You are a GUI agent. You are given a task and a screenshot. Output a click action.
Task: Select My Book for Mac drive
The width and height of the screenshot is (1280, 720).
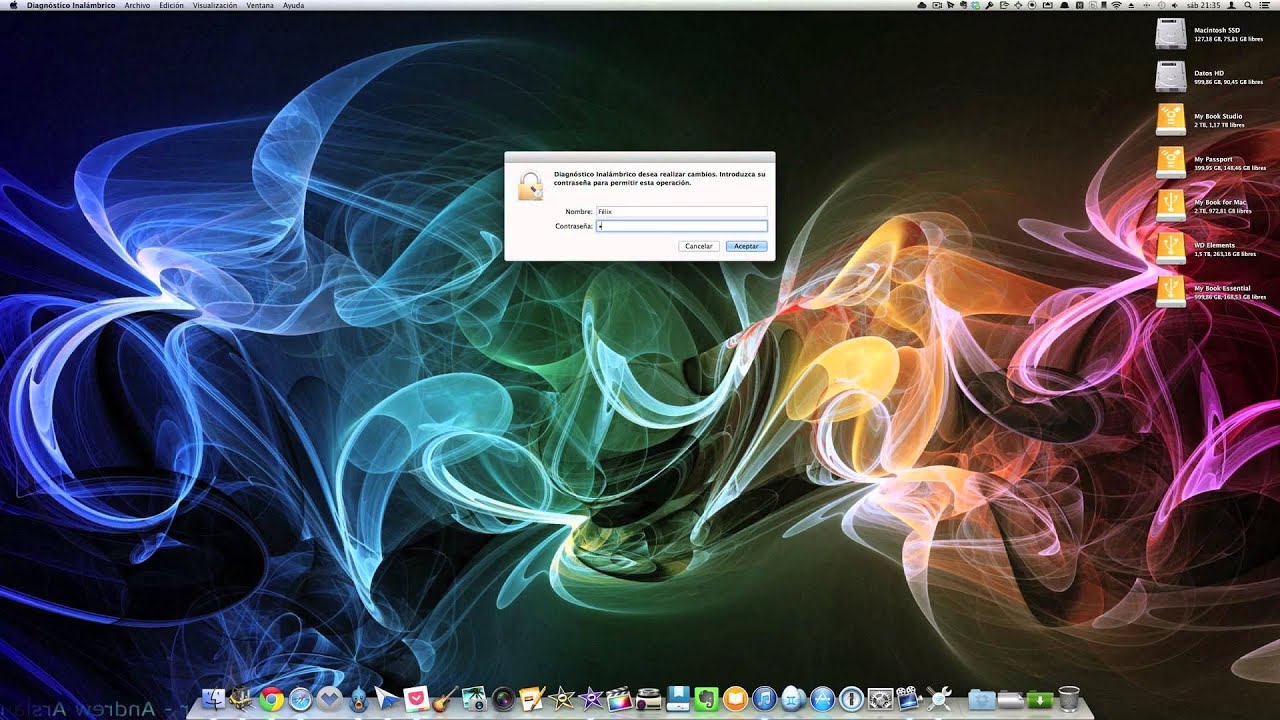tap(1171, 205)
